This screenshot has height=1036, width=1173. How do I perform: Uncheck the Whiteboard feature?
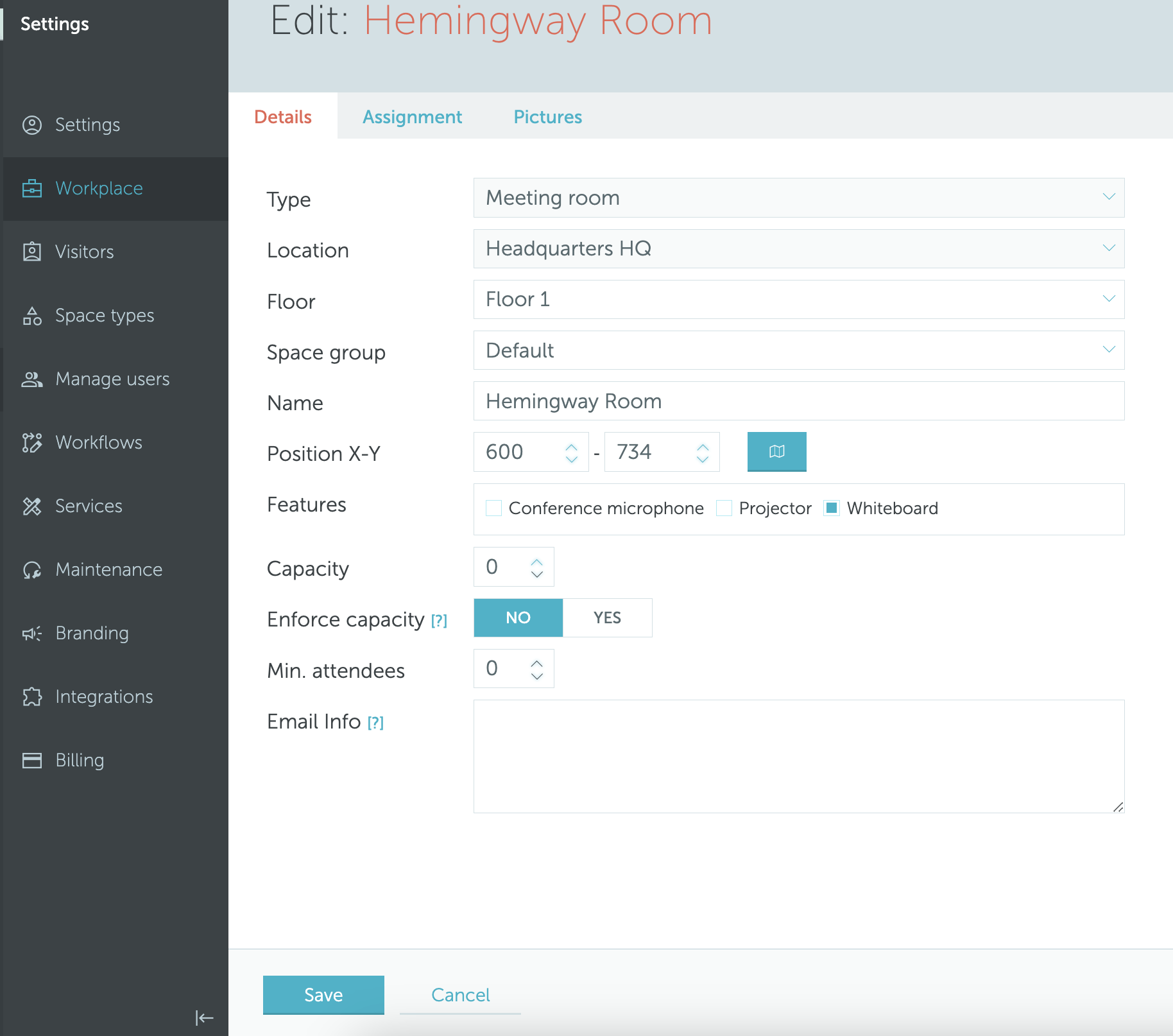click(x=832, y=508)
